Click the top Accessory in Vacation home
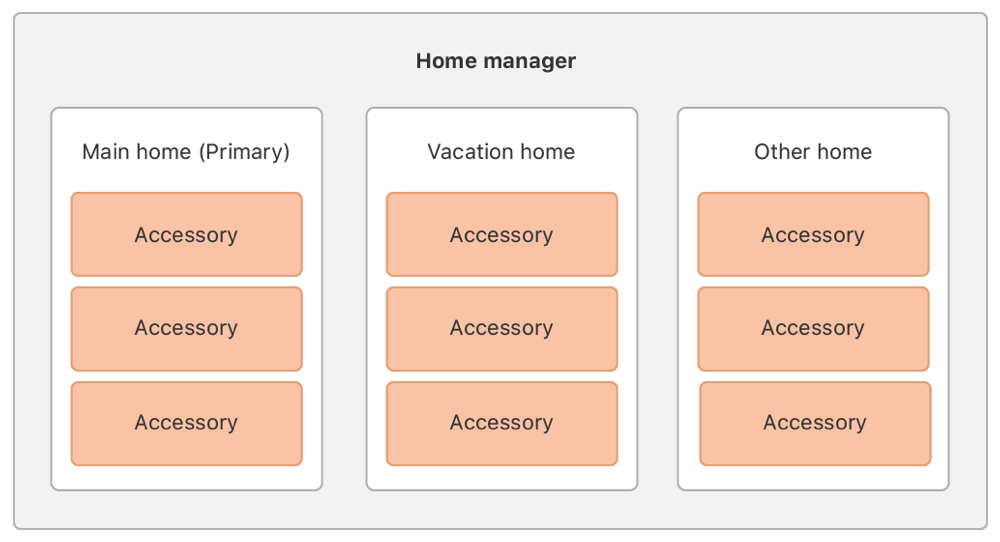Screen dimensions: 1000x542 click(501, 235)
